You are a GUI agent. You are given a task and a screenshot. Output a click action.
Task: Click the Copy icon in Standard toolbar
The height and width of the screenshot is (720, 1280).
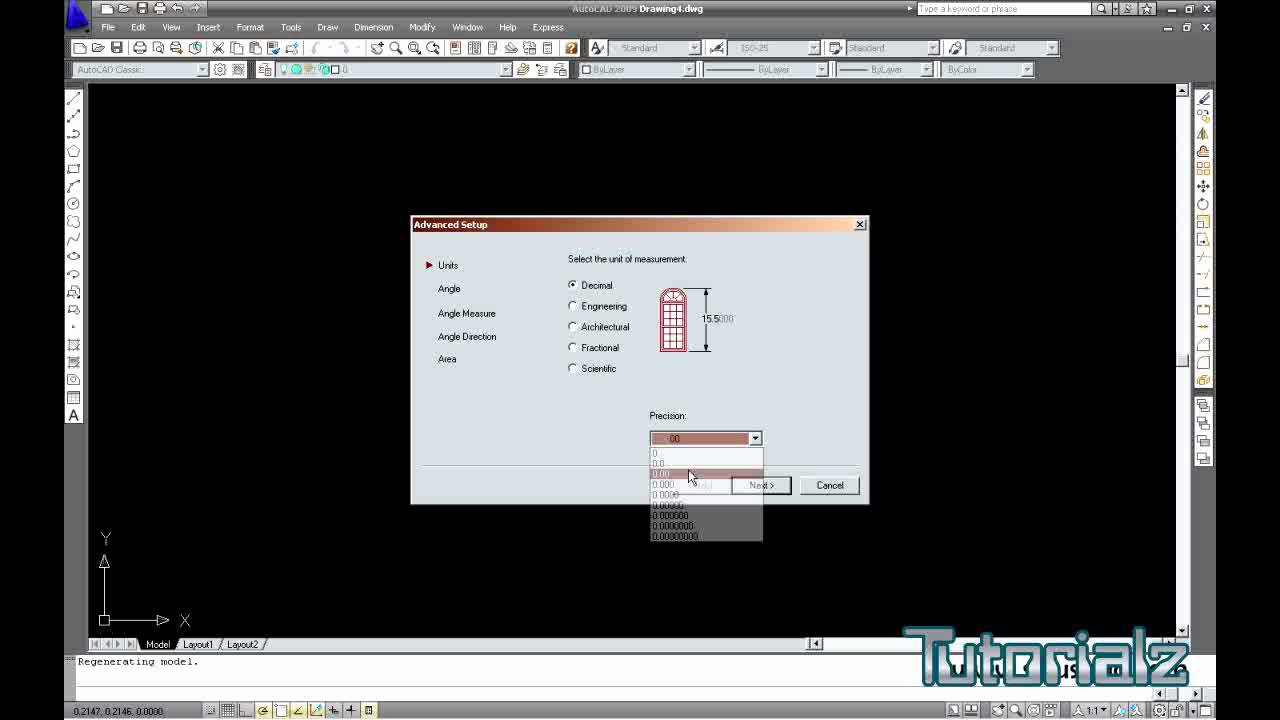[x=236, y=48]
